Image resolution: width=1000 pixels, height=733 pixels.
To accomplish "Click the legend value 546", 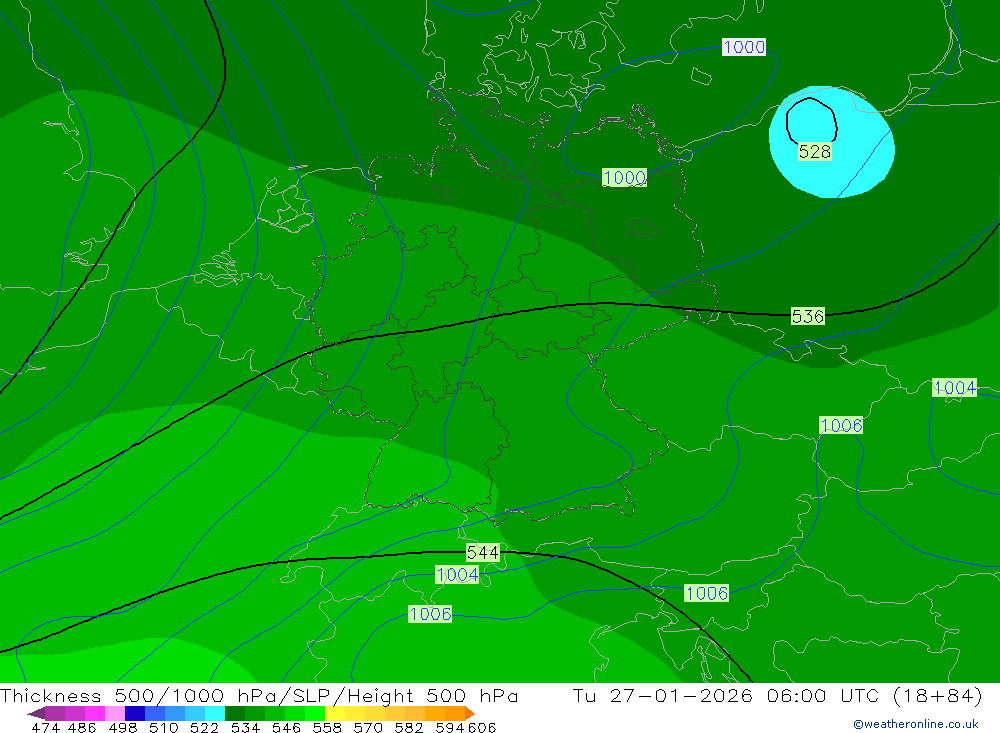I will click(x=286, y=727).
